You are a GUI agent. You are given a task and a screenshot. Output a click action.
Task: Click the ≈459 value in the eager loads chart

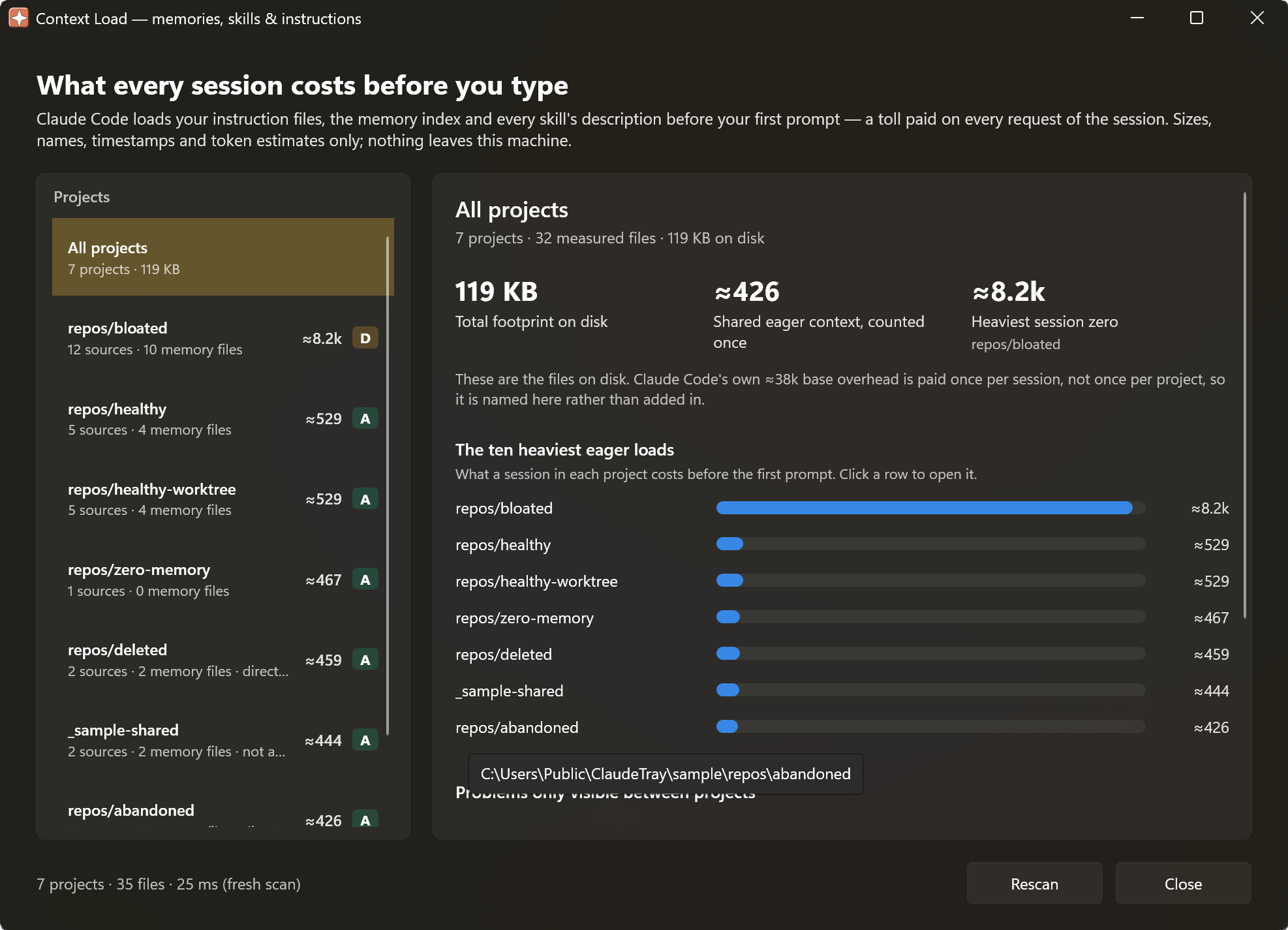tap(1212, 655)
